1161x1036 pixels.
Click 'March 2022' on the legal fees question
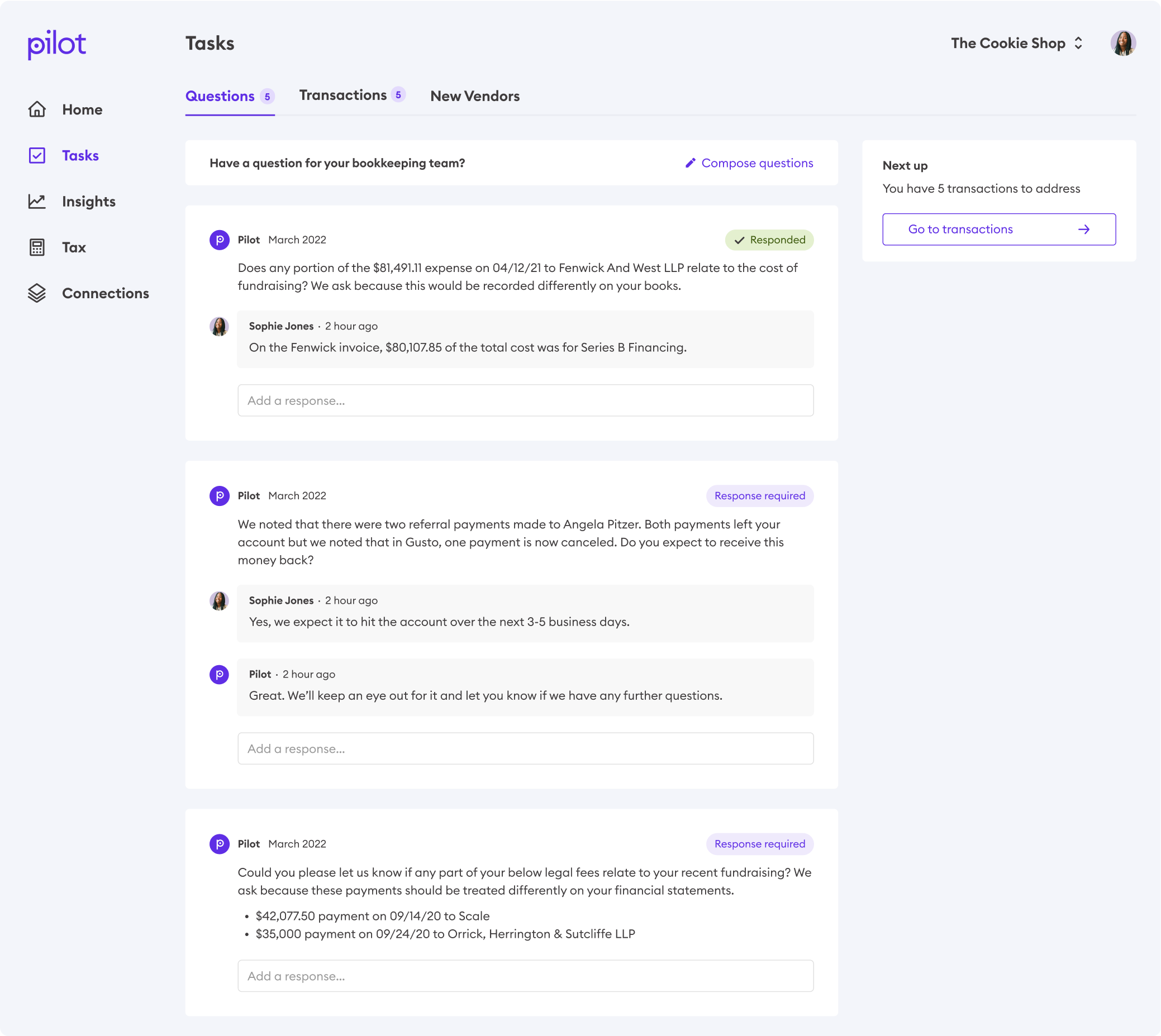tap(297, 843)
